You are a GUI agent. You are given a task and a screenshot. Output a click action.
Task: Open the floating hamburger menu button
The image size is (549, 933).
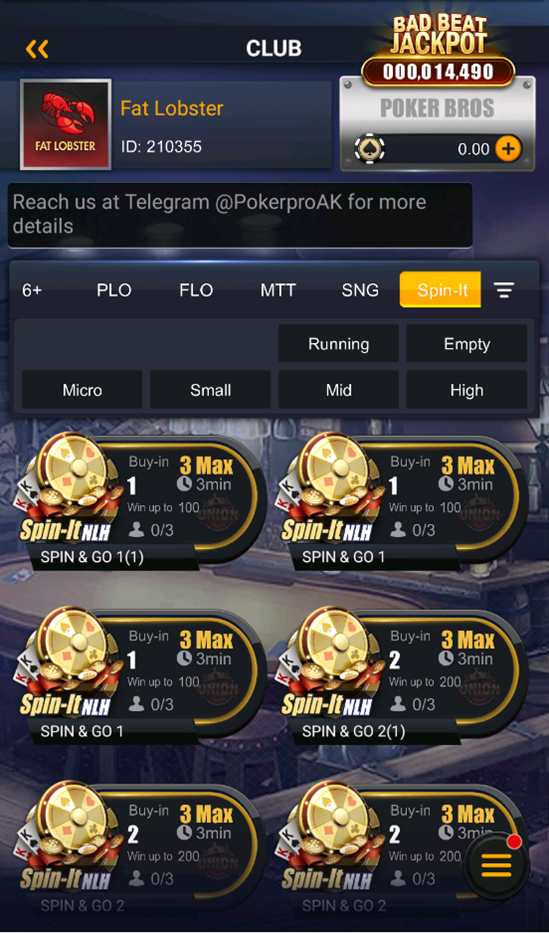(496, 865)
